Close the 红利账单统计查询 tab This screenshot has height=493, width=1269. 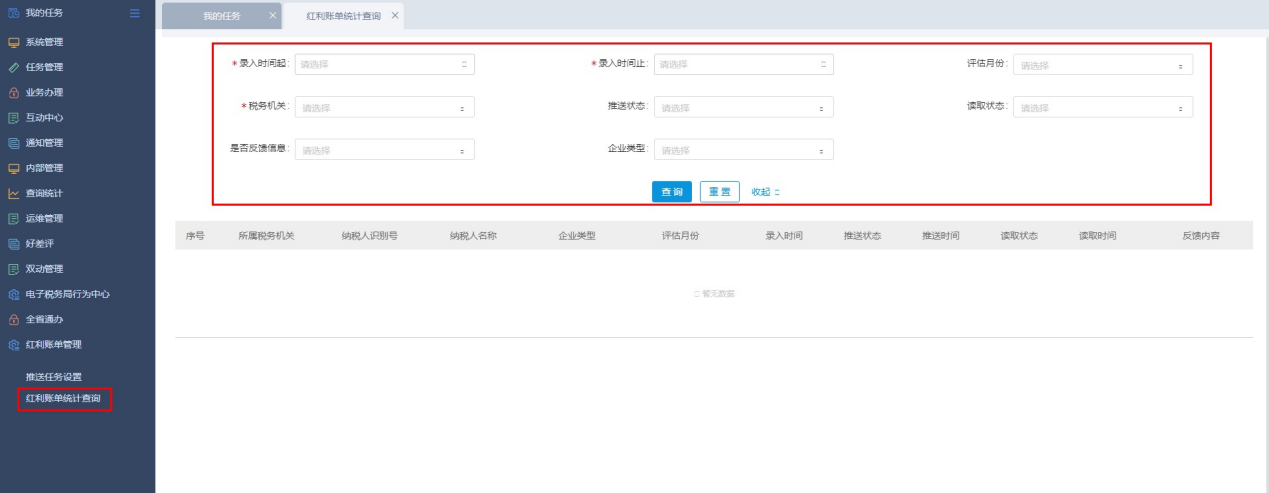[x=395, y=16]
